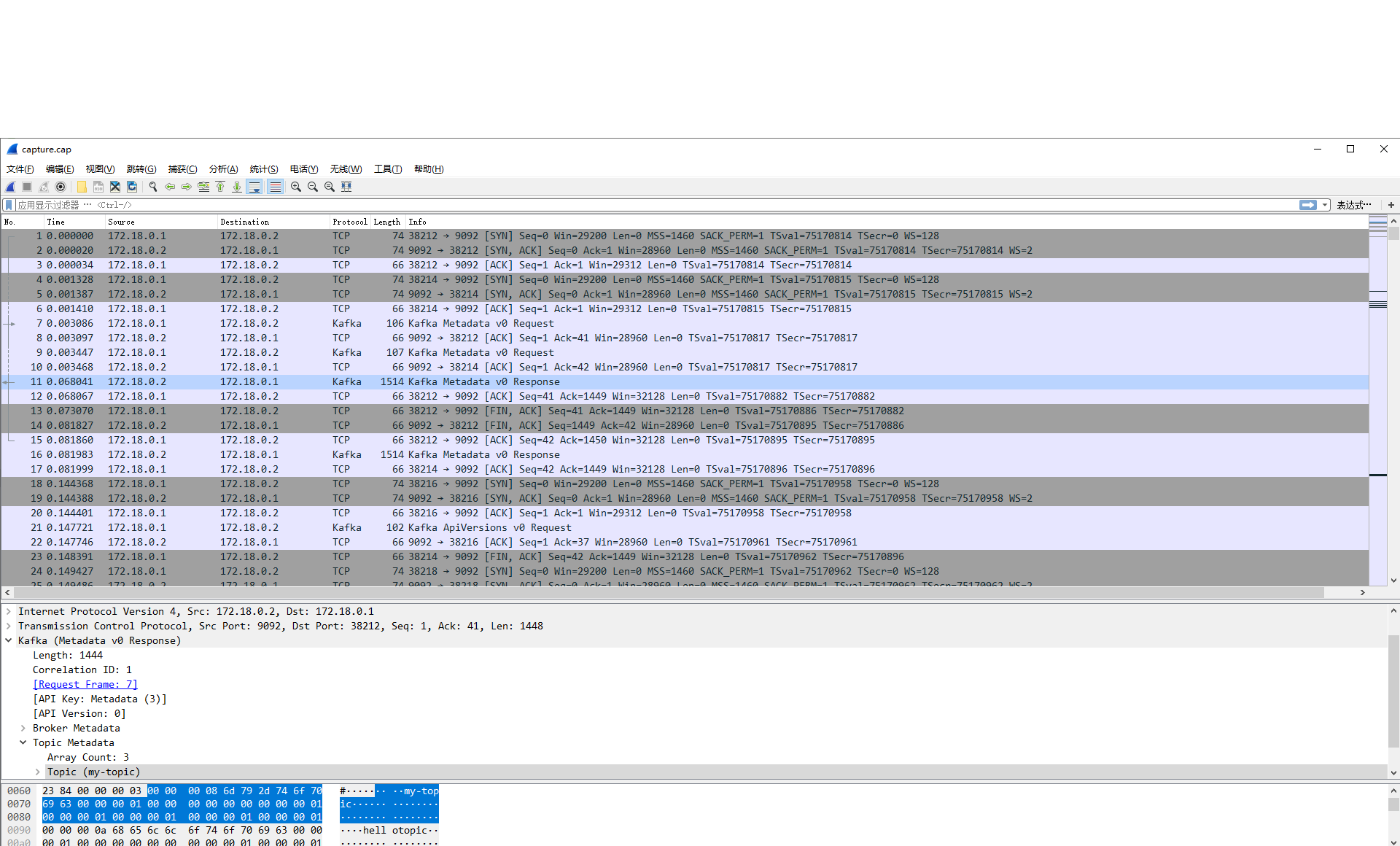Viewport: 1400px width, 846px height.
Task: Sort by the Length column header
Action: click(x=387, y=222)
